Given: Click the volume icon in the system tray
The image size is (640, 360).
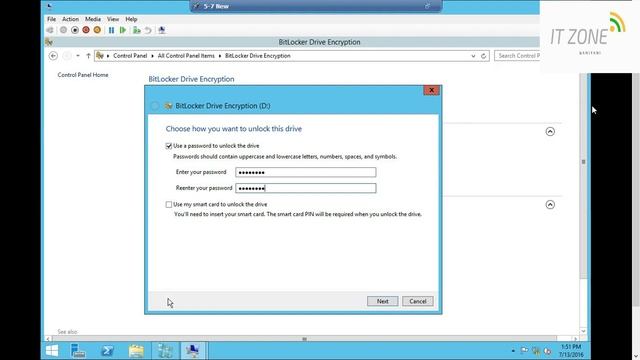Looking at the screenshot, I should (x=548, y=351).
